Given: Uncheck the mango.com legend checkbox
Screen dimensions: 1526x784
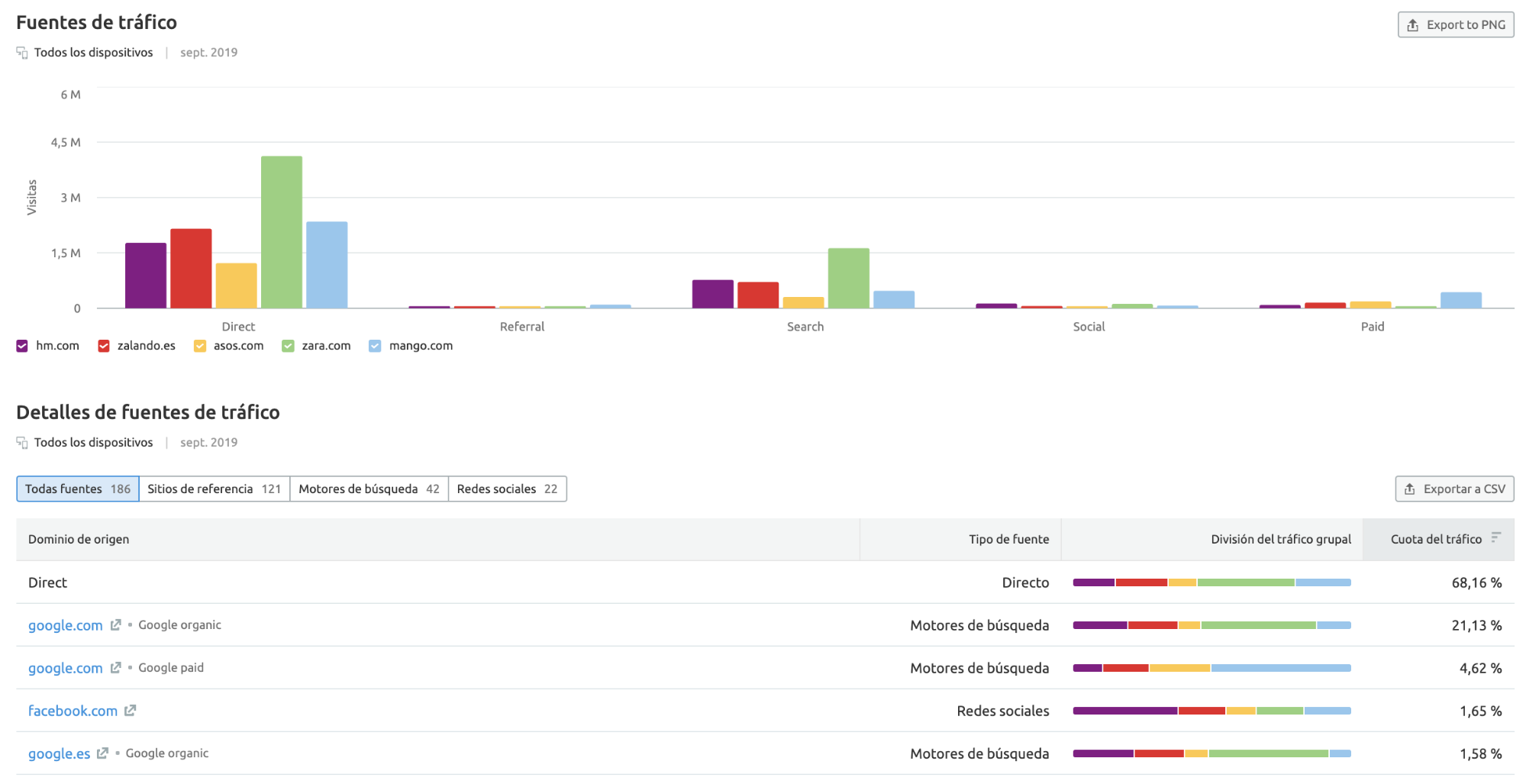Looking at the screenshot, I should 375,346.
